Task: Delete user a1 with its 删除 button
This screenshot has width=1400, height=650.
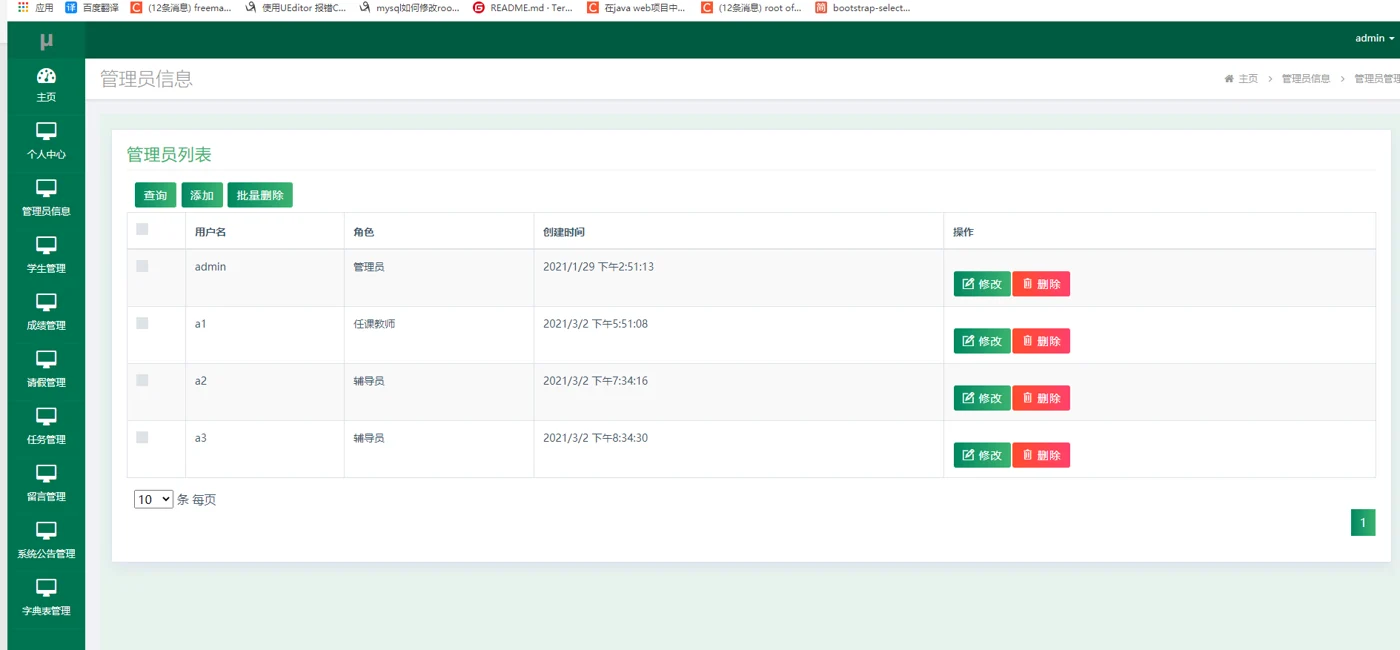Action: [1041, 341]
